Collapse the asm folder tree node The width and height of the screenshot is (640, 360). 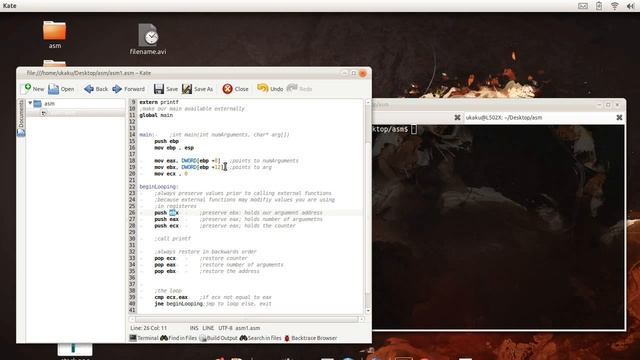(30, 103)
